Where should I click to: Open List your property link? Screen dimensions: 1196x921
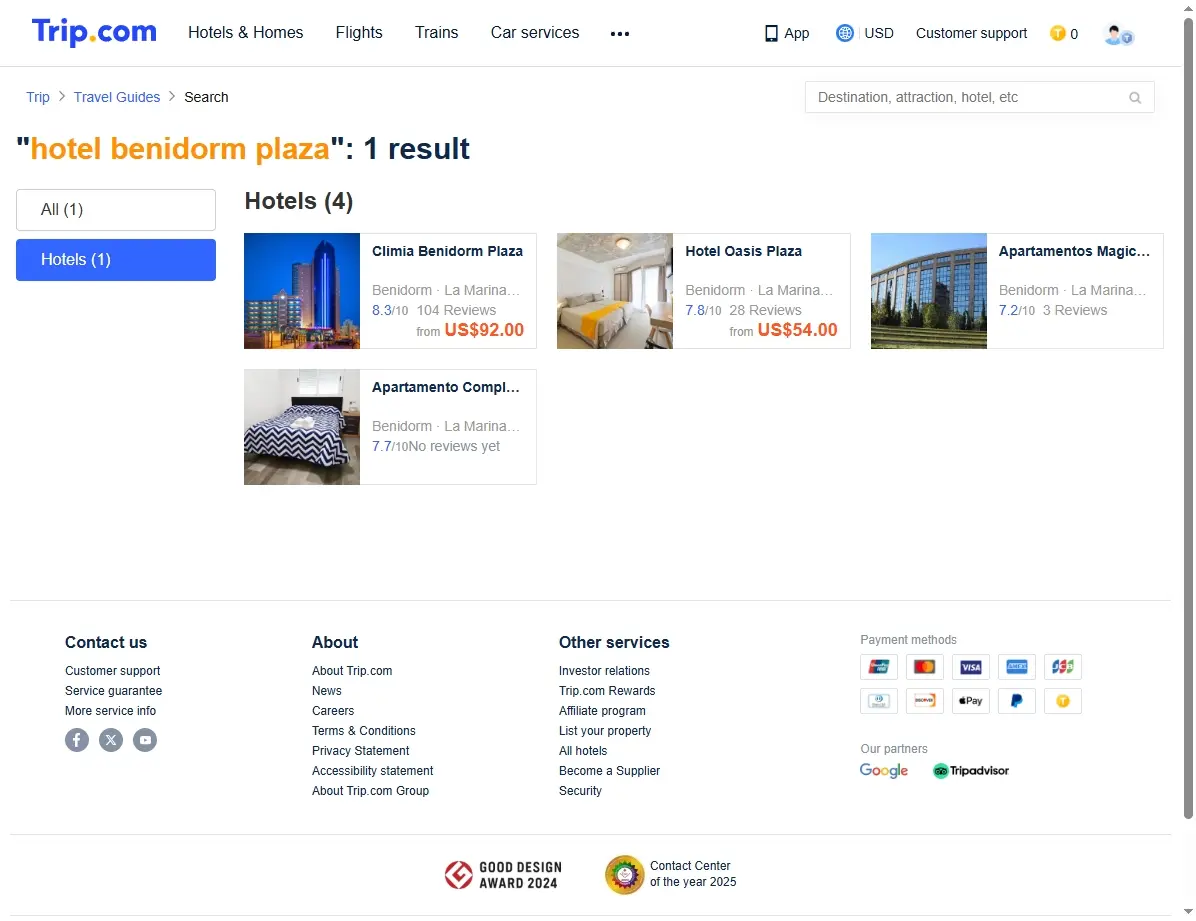[x=605, y=731]
